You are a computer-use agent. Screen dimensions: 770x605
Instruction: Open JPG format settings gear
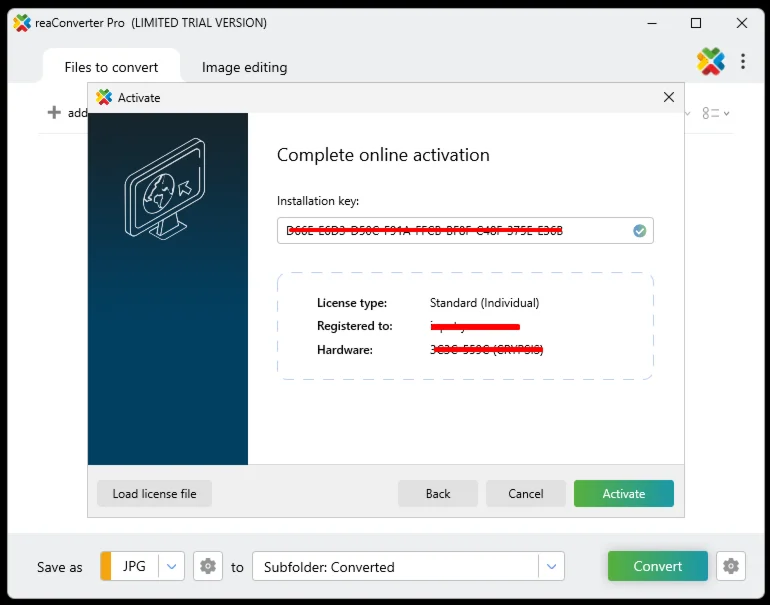point(208,566)
